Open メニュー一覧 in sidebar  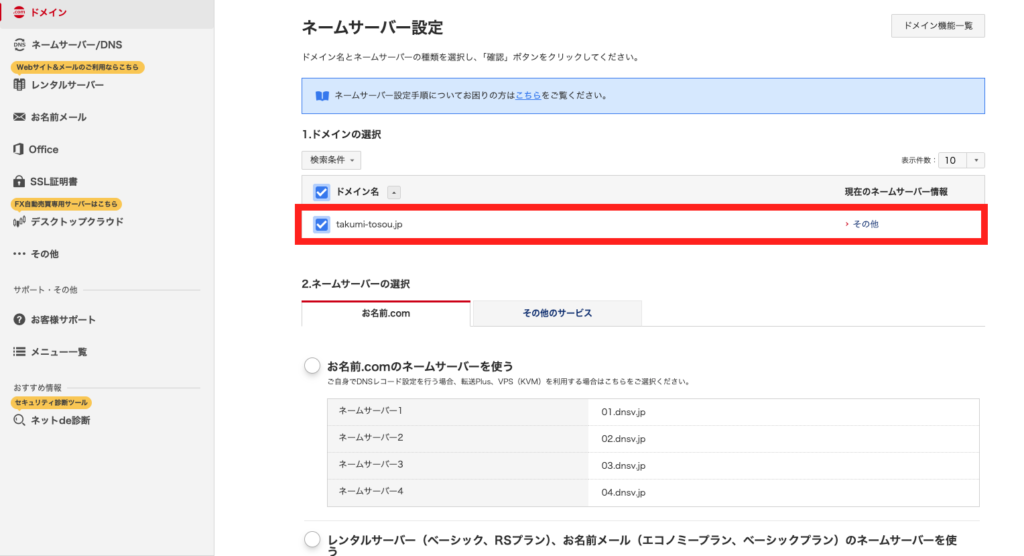point(59,352)
